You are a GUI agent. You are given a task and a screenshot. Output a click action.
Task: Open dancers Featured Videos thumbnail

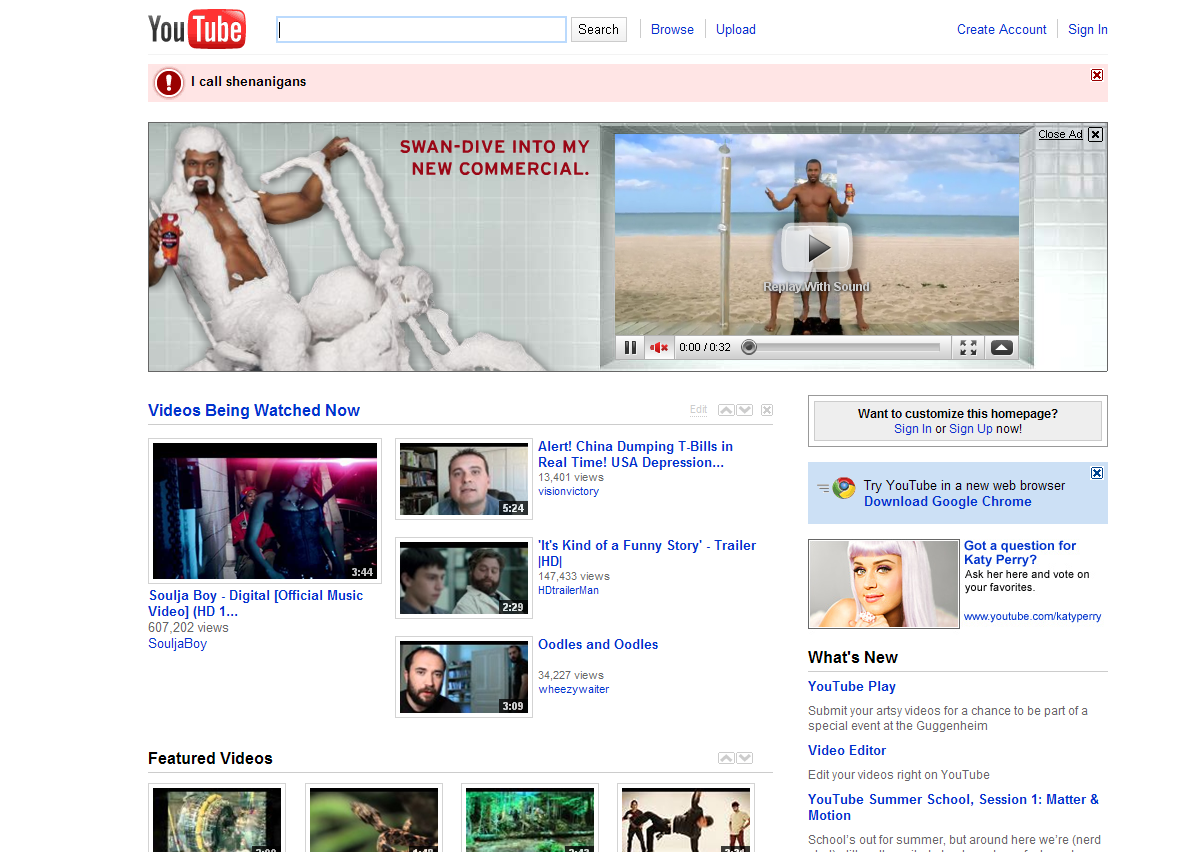(686, 818)
